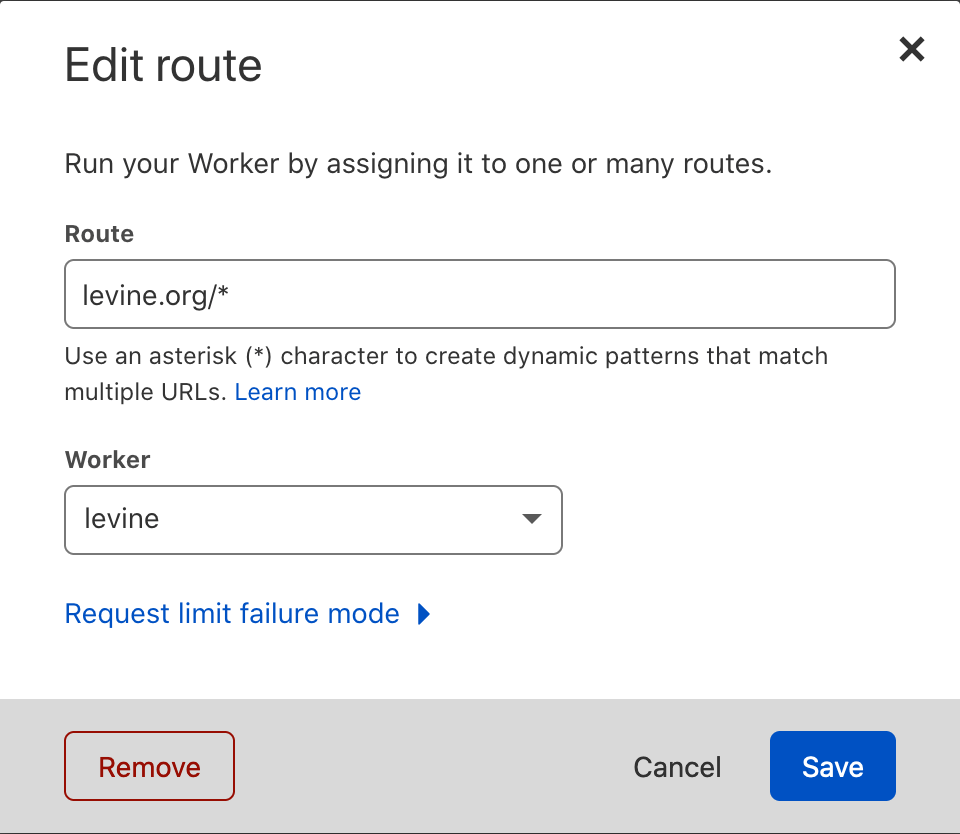Click the caret arrow in Worker select

531,519
